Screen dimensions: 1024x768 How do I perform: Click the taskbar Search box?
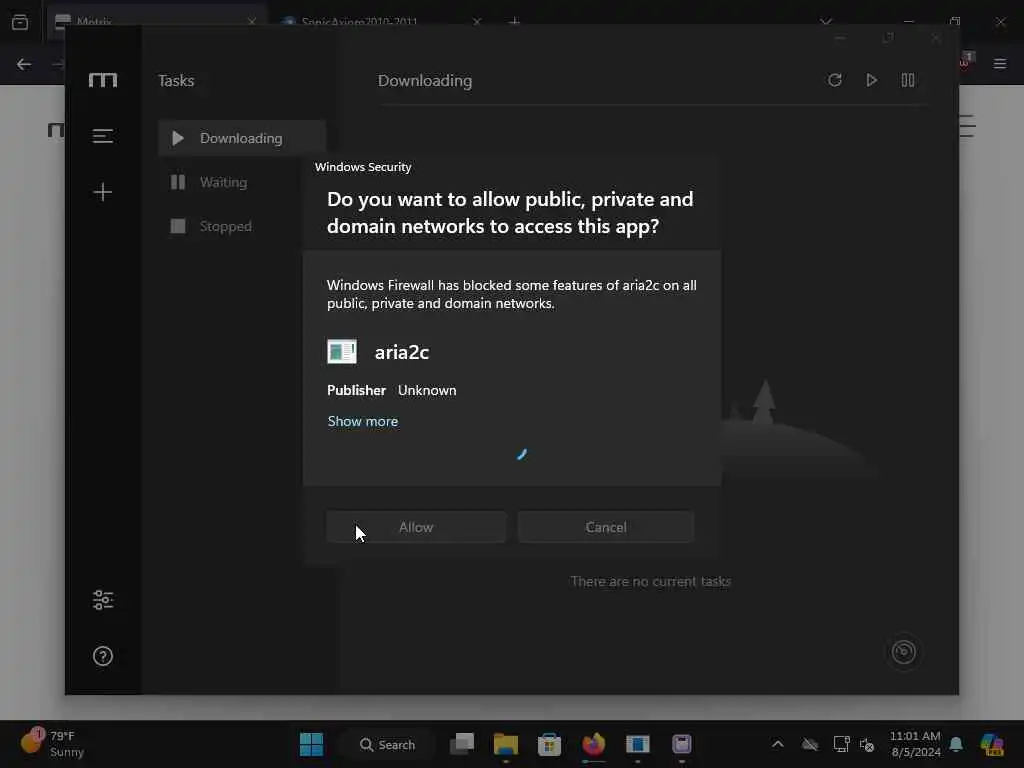(388, 744)
